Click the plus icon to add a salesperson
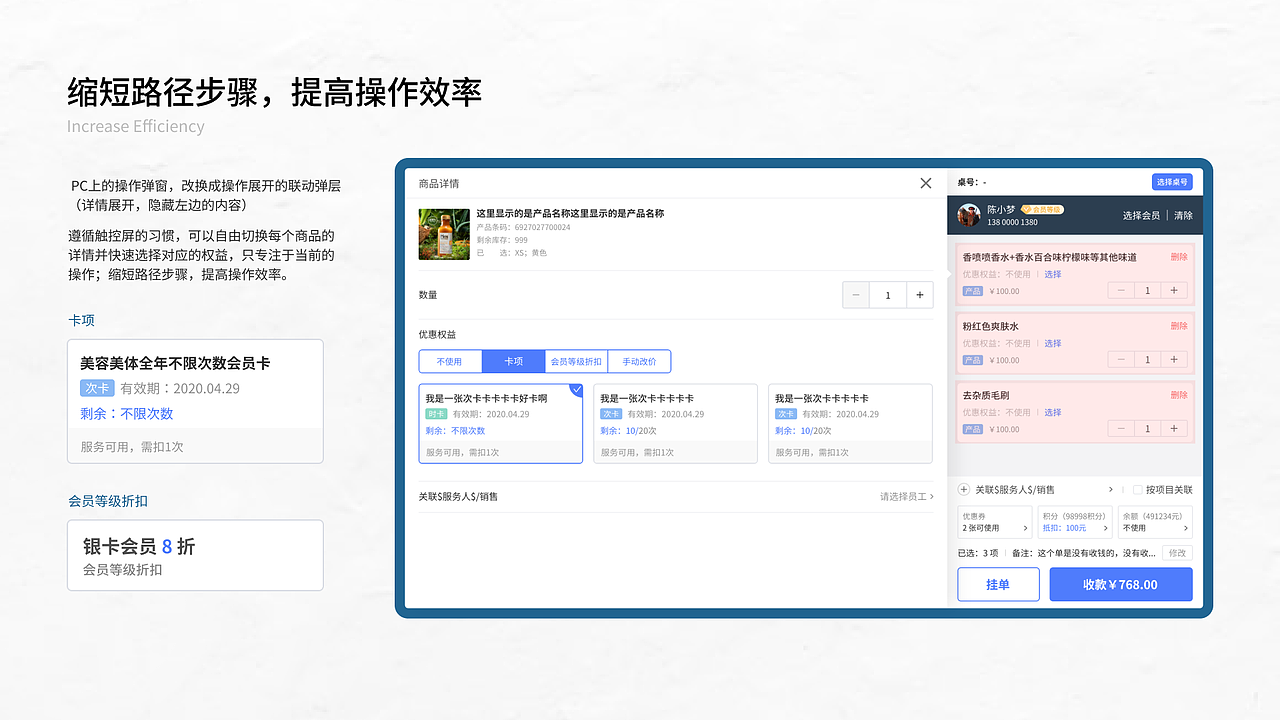The image size is (1280, 720). coord(963,489)
